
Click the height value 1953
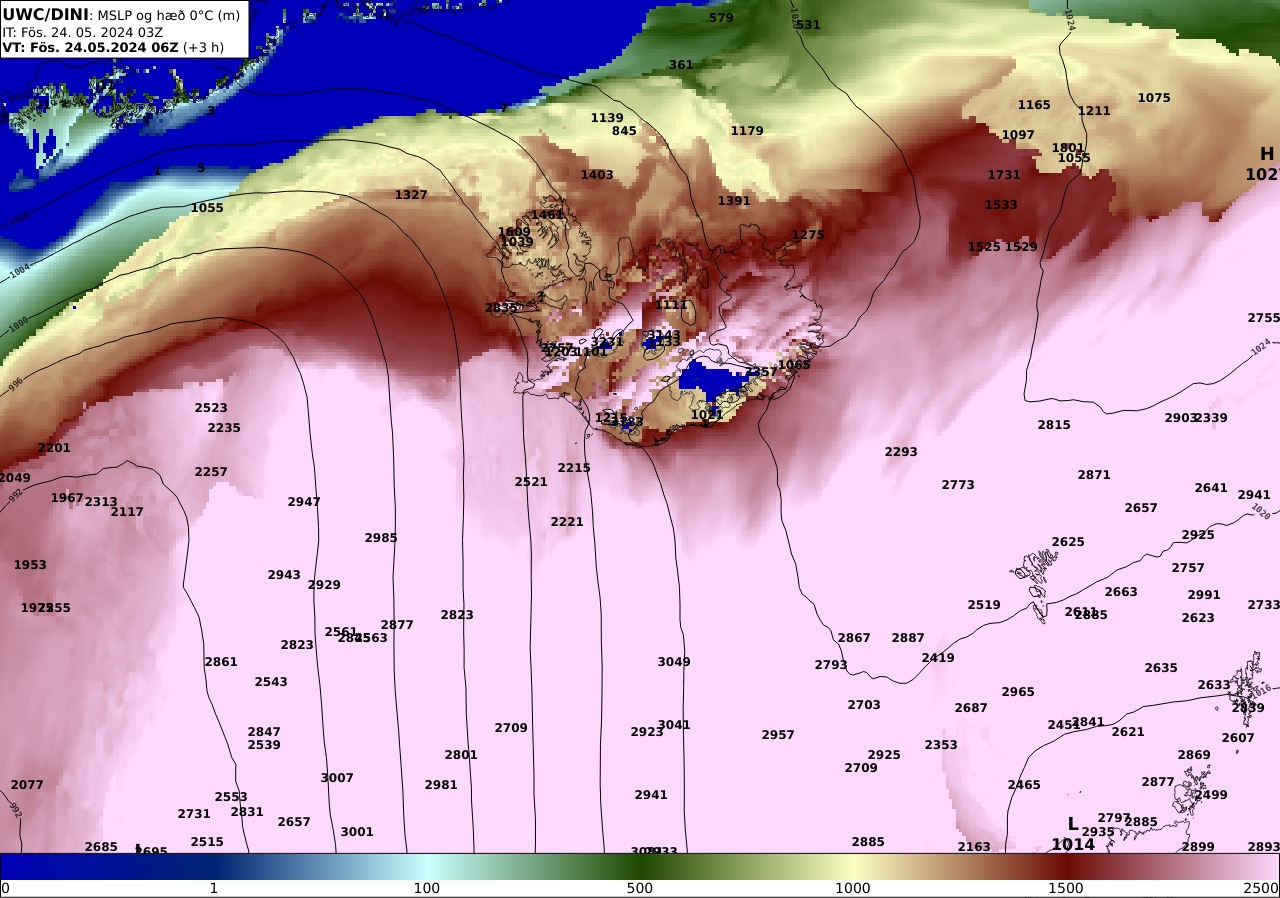click(x=30, y=565)
